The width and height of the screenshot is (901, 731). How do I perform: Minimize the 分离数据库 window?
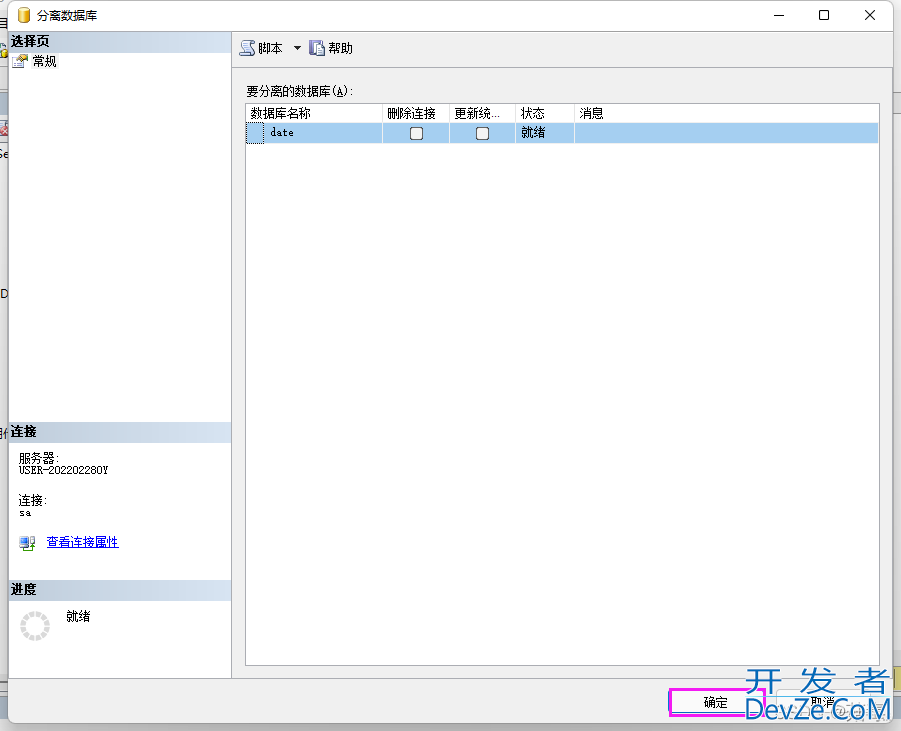779,16
